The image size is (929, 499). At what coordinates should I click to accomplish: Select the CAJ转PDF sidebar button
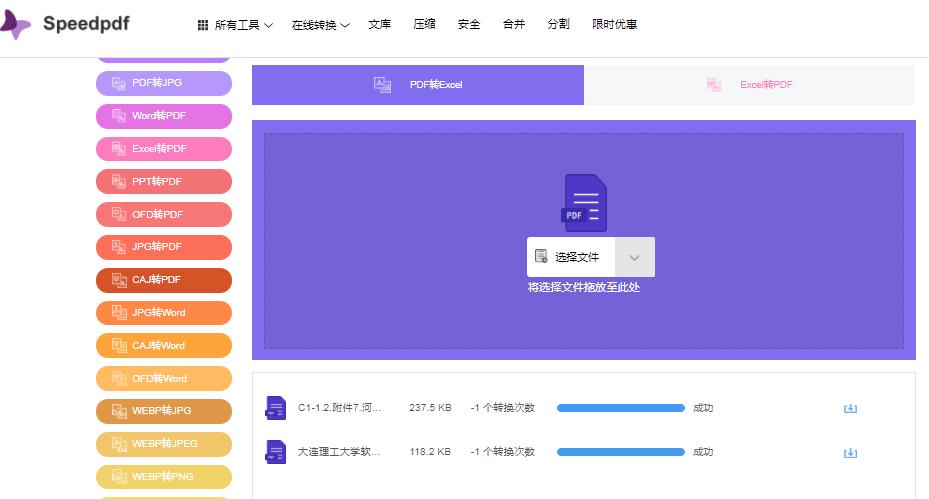[x=164, y=280]
